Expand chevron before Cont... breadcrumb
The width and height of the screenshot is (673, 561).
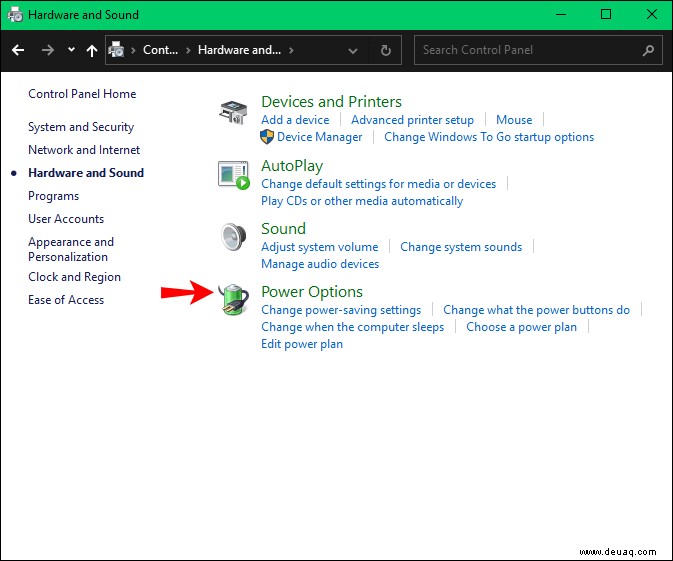point(133,50)
